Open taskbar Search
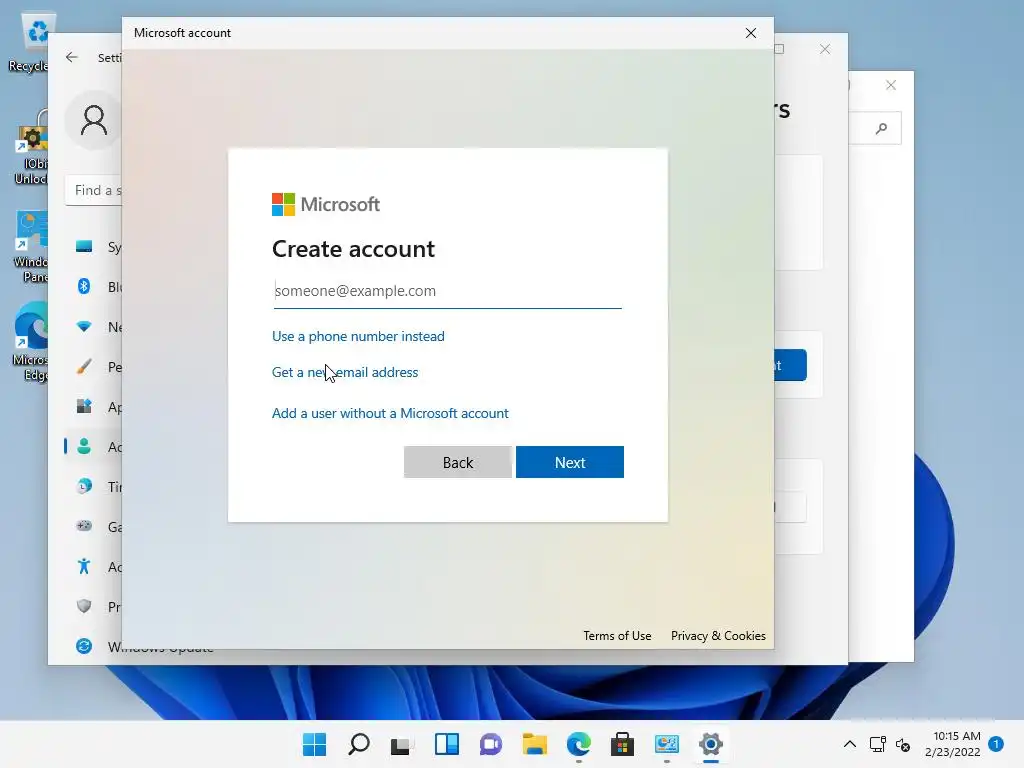This screenshot has width=1024, height=768. (x=359, y=744)
